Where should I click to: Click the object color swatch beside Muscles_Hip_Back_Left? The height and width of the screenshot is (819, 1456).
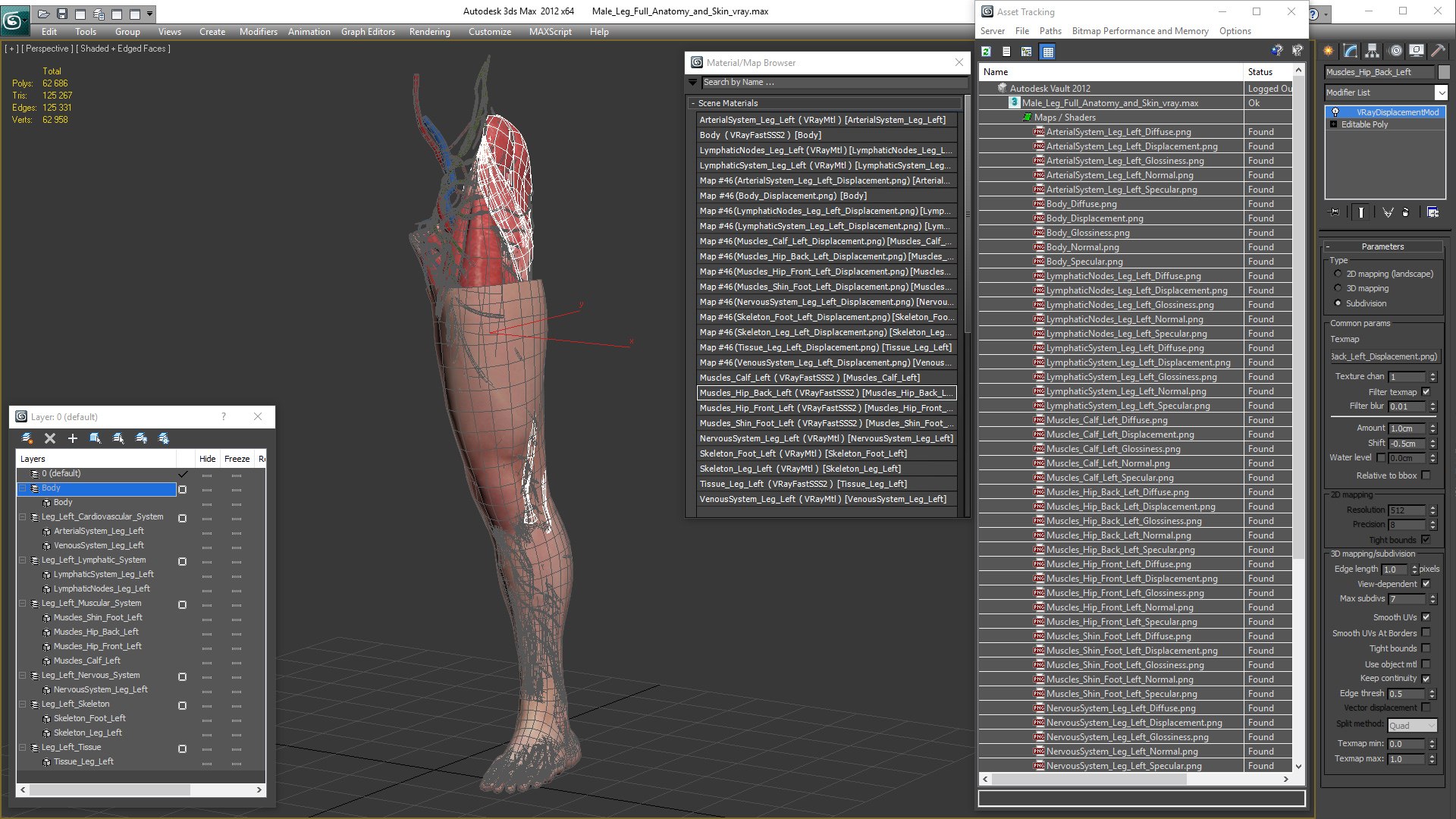[x=1444, y=72]
